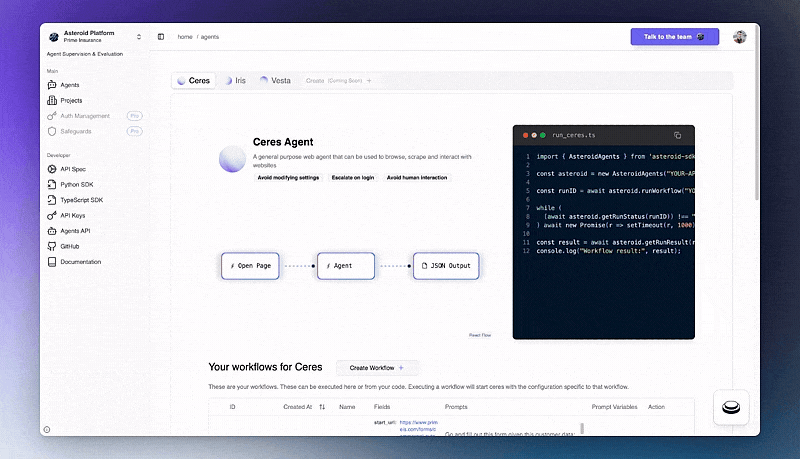Open the Agents sidebar item
Image resolution: width=800 pixels, height=459 pixels.
click(x=69, y=85)
